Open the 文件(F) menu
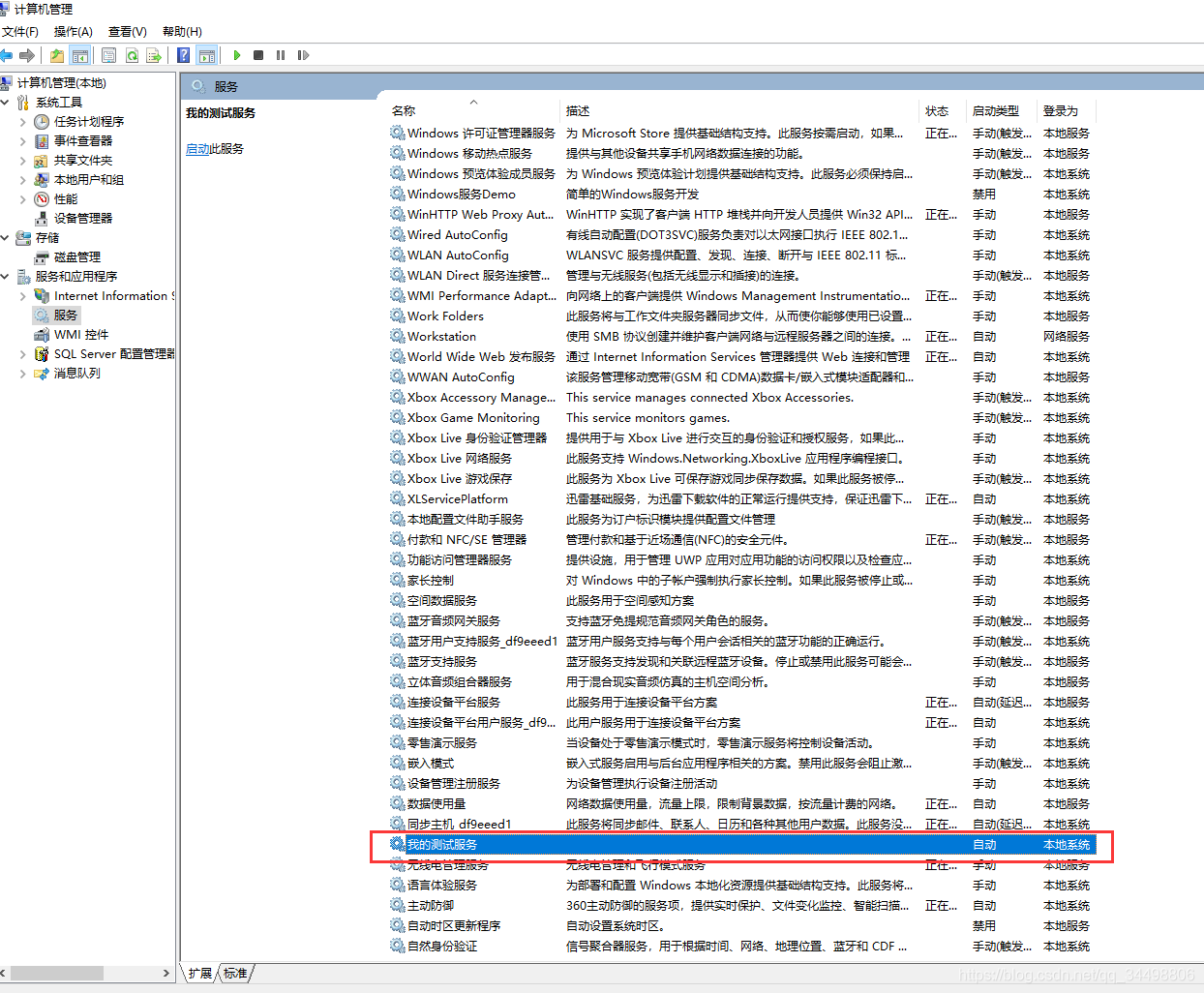Image resolution: width=1204 pixels, height=993 pixels. click(20, 32)
